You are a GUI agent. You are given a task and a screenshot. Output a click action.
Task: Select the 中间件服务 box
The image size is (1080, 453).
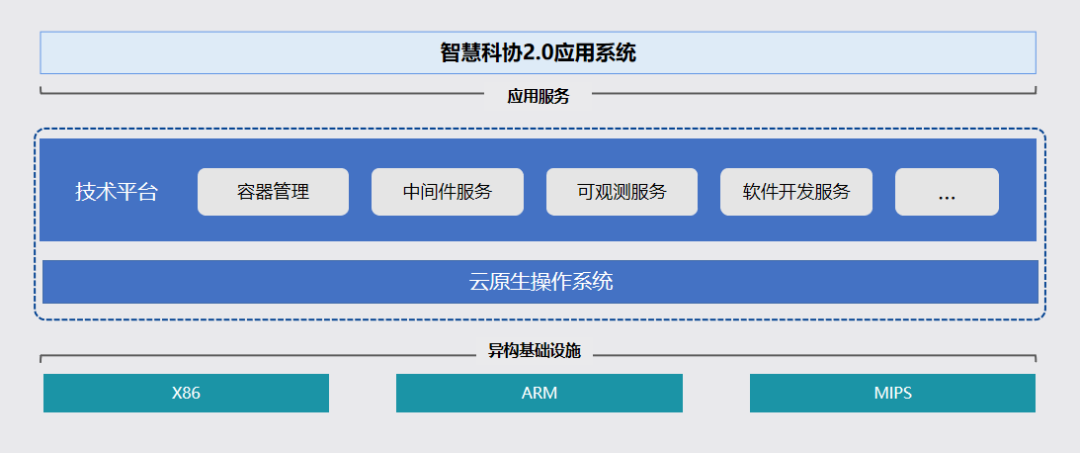click(447, 191)
